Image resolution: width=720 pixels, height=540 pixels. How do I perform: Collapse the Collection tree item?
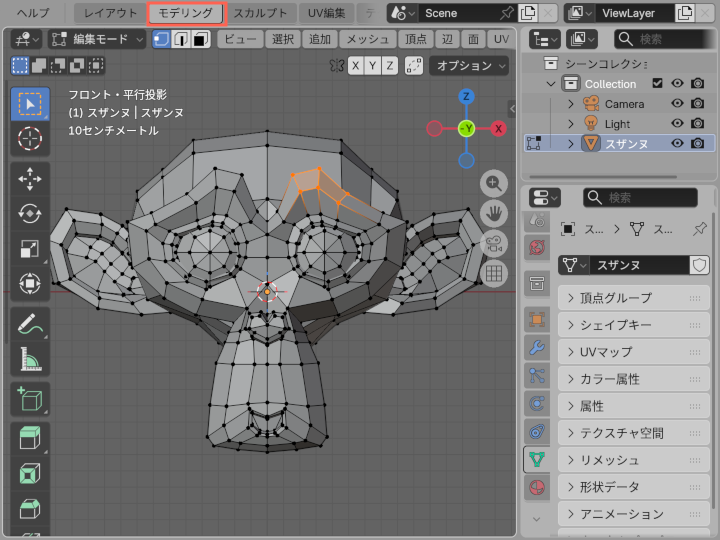coord(551,84)
